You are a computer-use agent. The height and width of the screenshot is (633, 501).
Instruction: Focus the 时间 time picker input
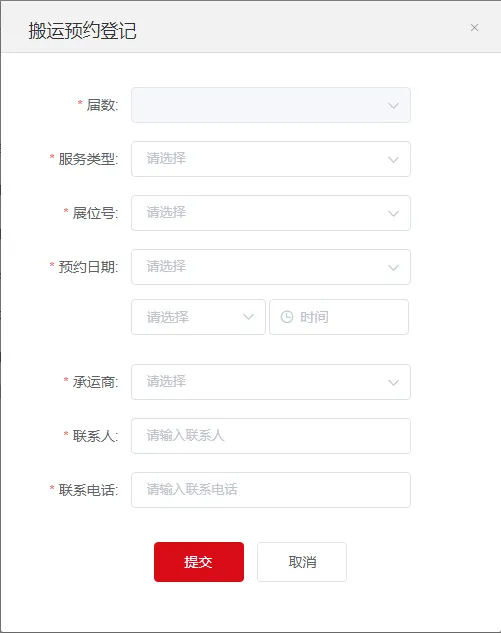[339, 317]
